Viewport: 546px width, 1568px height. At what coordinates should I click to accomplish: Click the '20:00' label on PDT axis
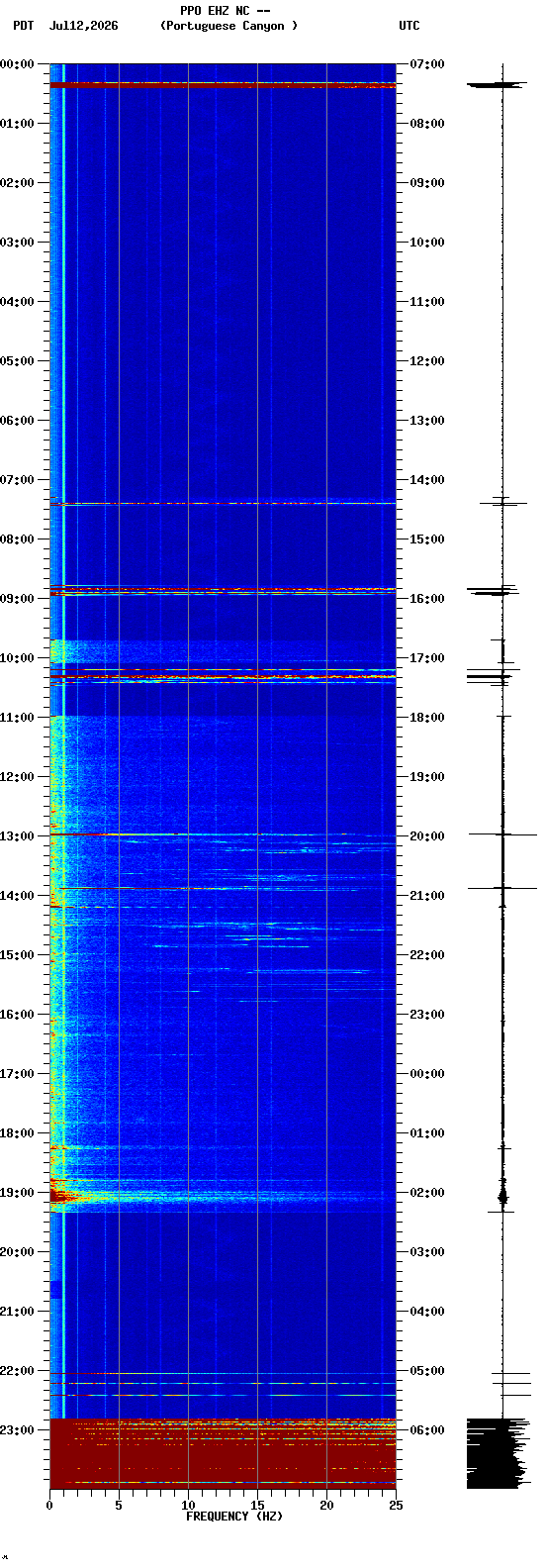pos(17,1252)
